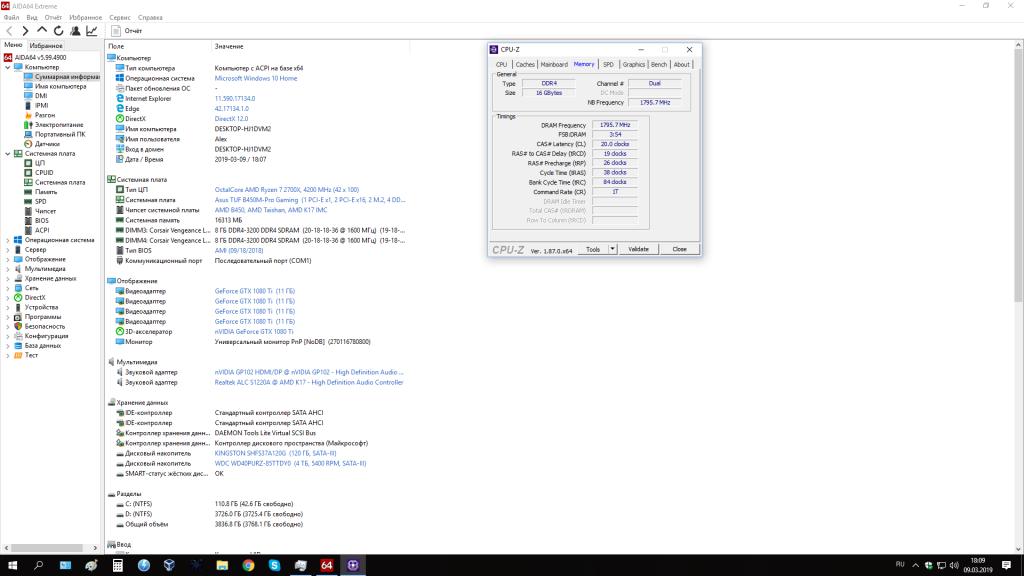This screenshot has width=1024, height=576.
Task: Open the graph chart toolbar icon
Action: click(x=92, y=31)
